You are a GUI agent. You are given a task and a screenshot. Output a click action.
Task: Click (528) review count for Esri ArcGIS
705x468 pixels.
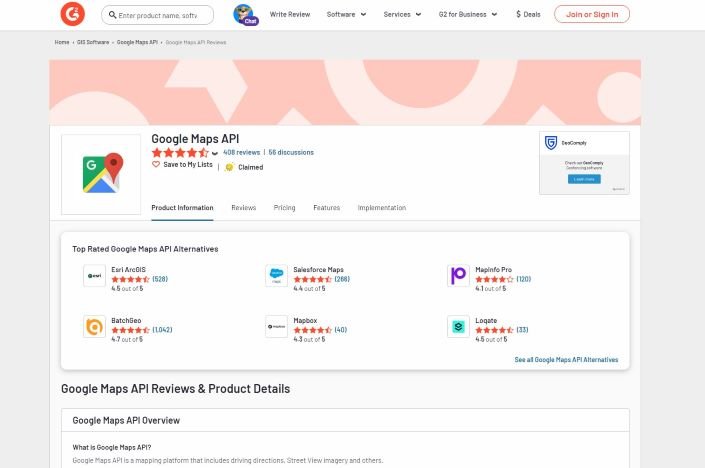[x=160, y=279]
